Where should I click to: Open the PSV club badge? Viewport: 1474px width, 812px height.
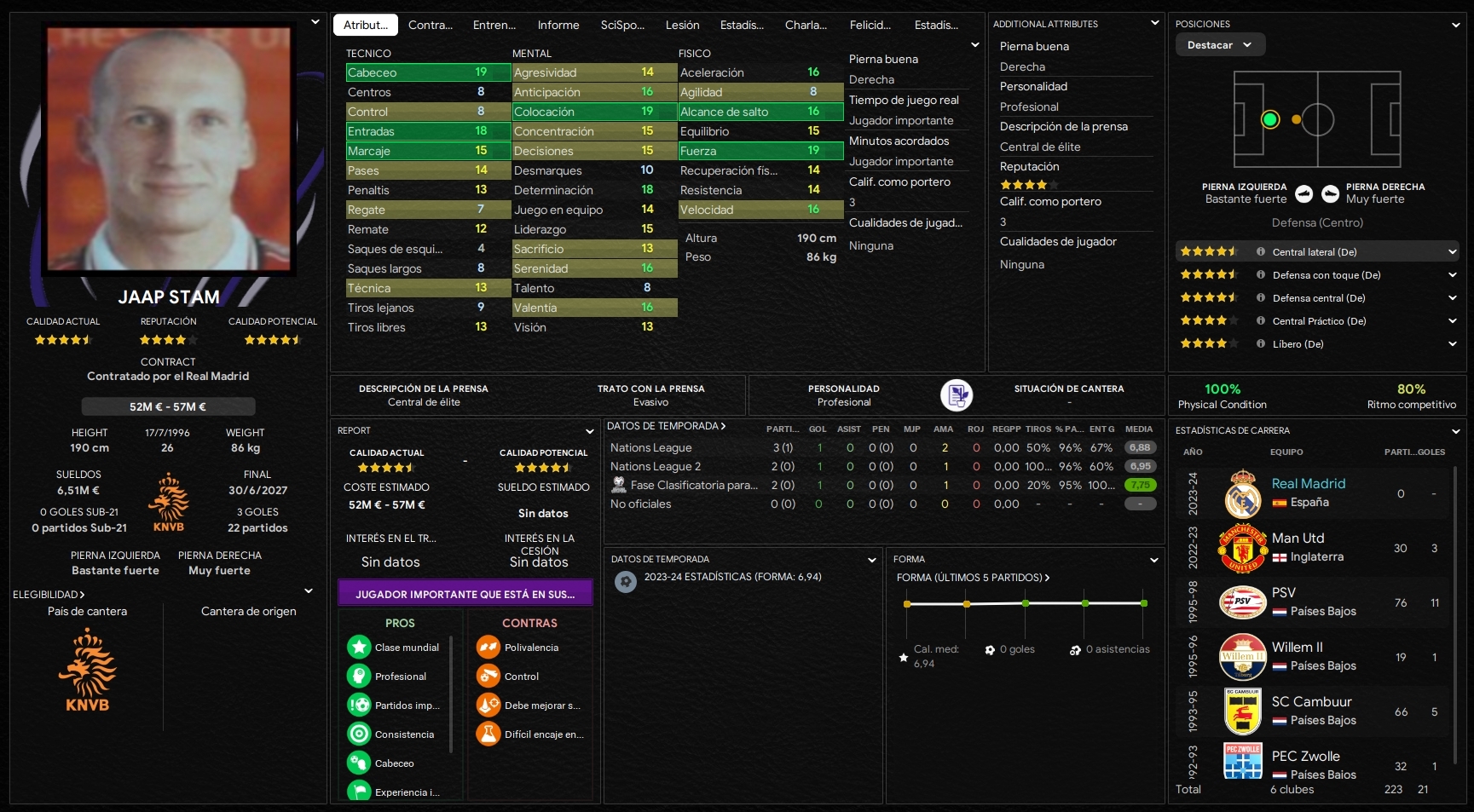click(1243, 602)
